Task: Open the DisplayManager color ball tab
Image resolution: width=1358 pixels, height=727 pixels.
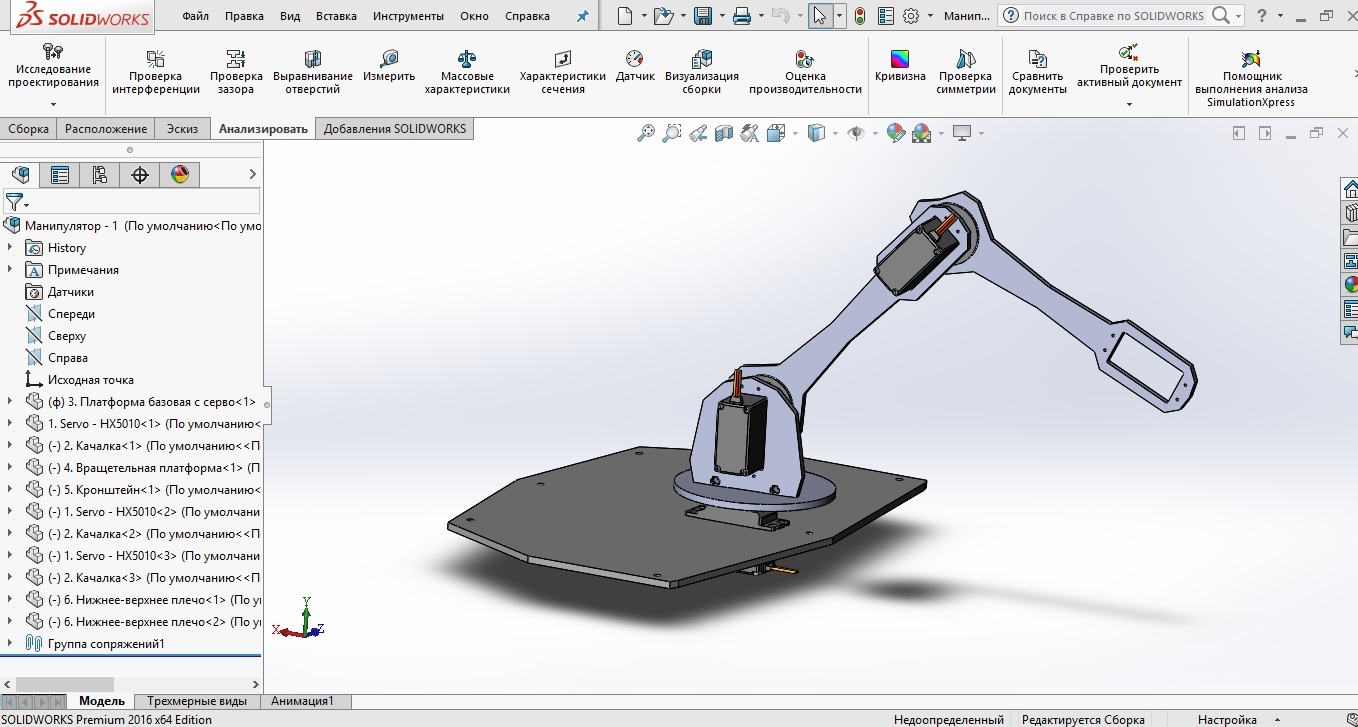Action: (180, 175)
